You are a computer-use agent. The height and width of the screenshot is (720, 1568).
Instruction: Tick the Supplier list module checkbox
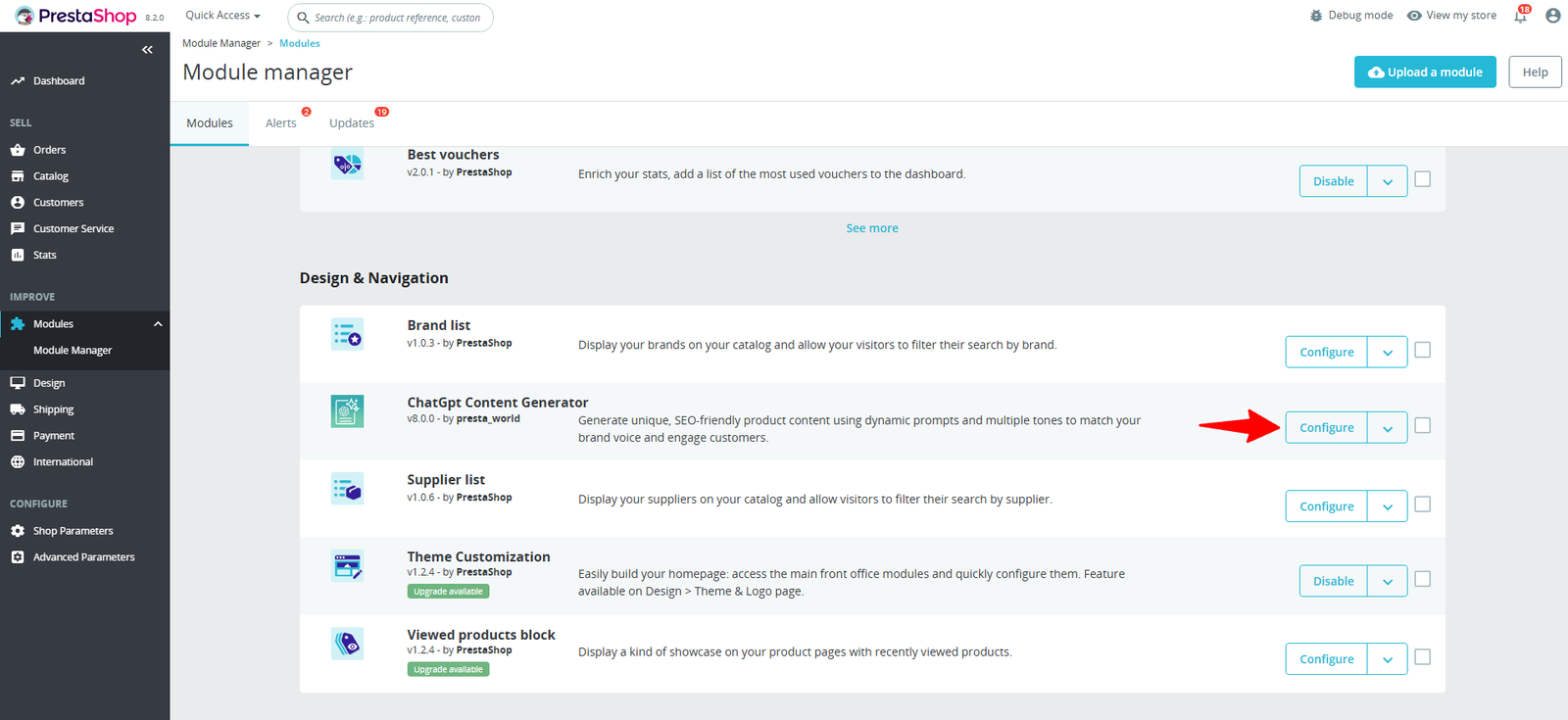1423,504
